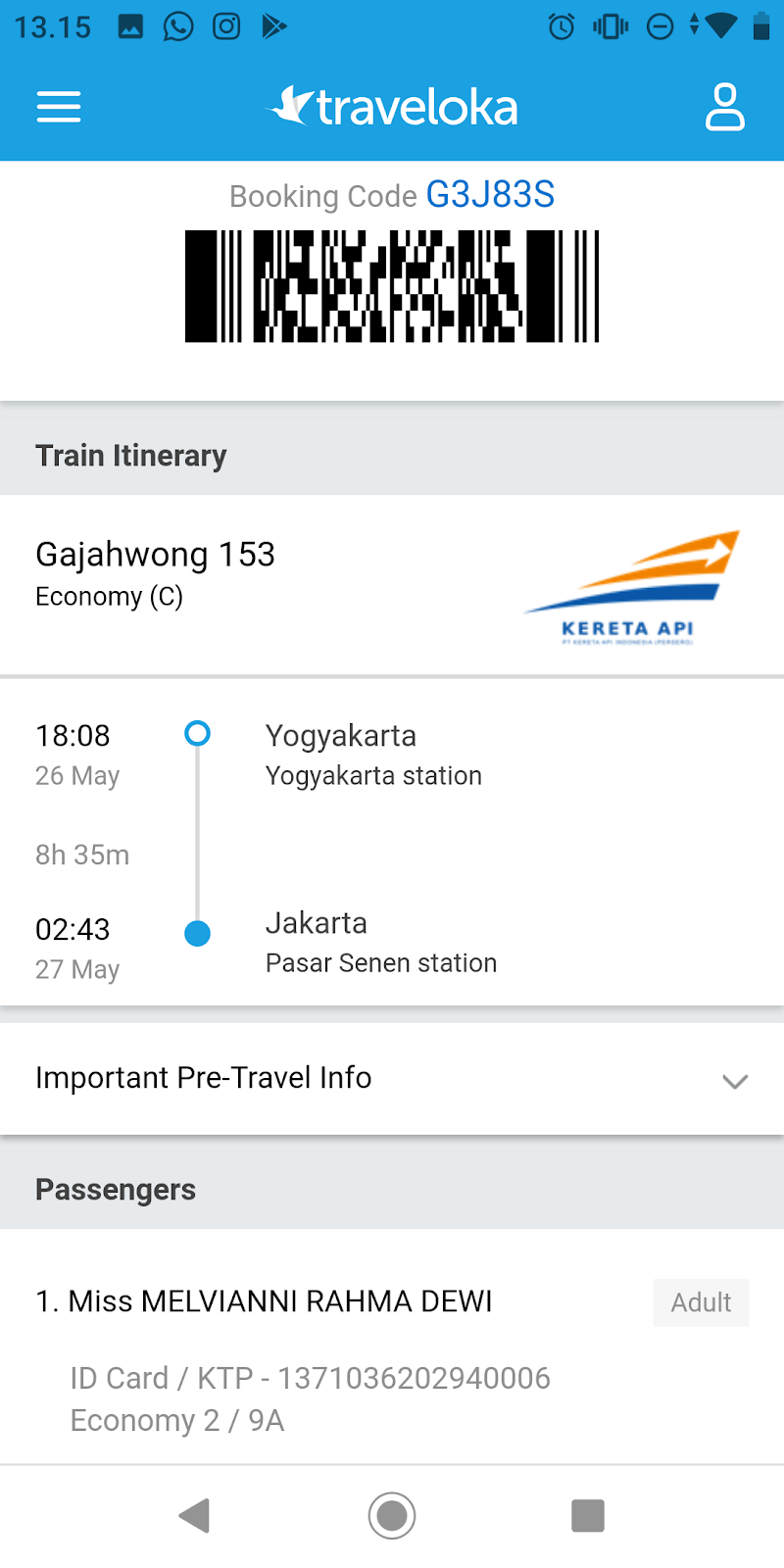Tap the Instagram notification icon

[x=226, y=26]
